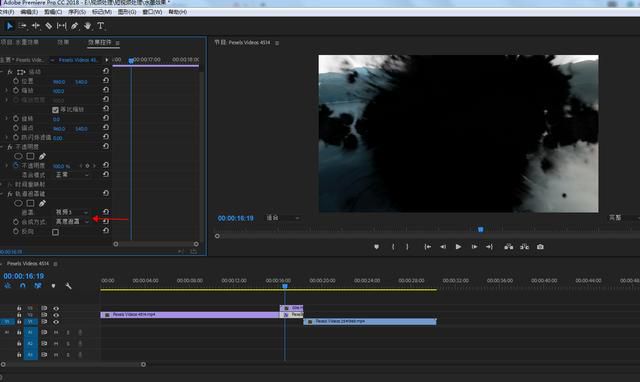
Task: Toggle Opacity animation stopwatch
Action: click(16, 166)
